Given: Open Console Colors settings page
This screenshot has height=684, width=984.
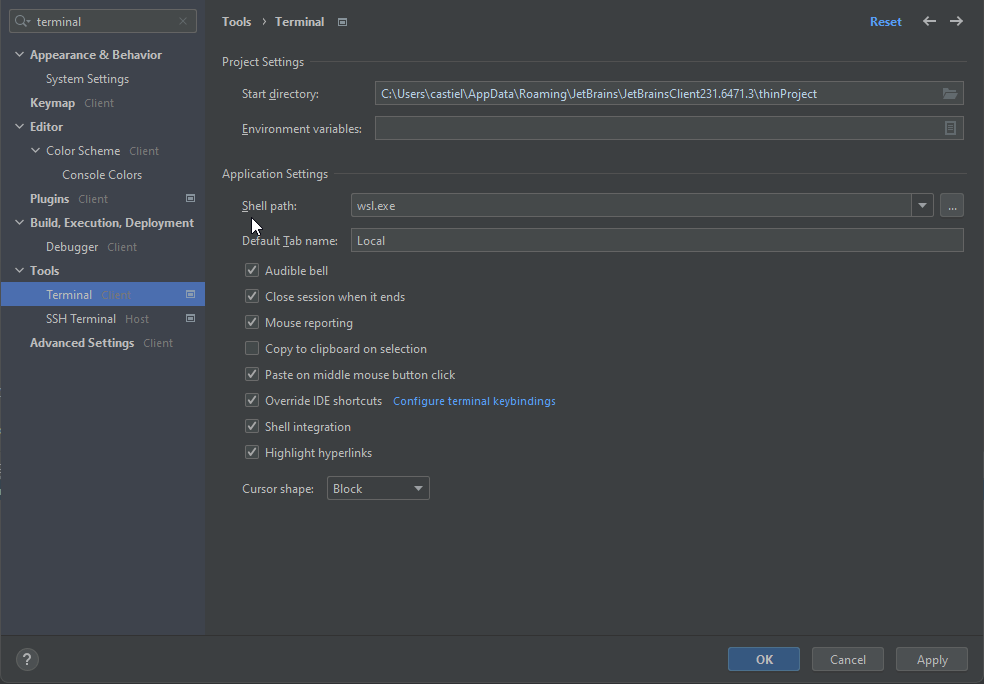Looking at the screenshot, I should (102, 175).
